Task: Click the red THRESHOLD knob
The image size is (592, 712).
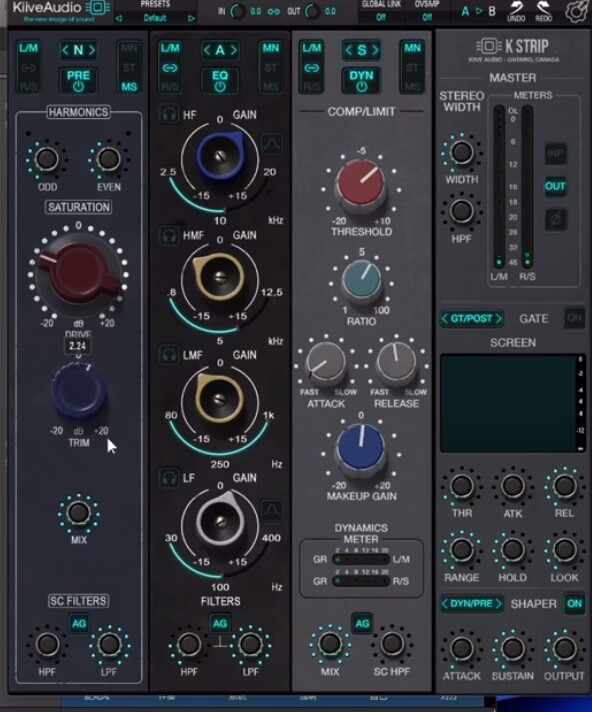Action: point(361,185)
